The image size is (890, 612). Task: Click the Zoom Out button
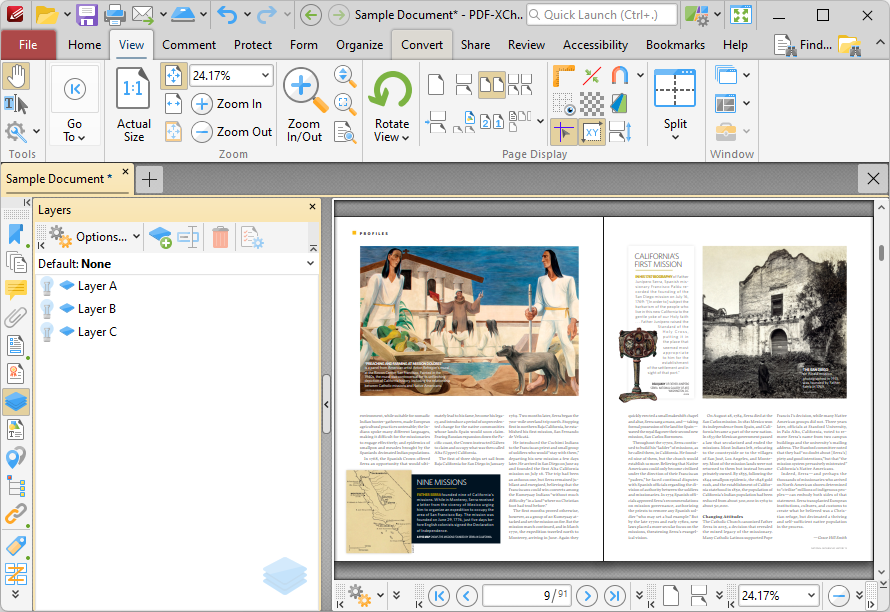pos(232,132)
